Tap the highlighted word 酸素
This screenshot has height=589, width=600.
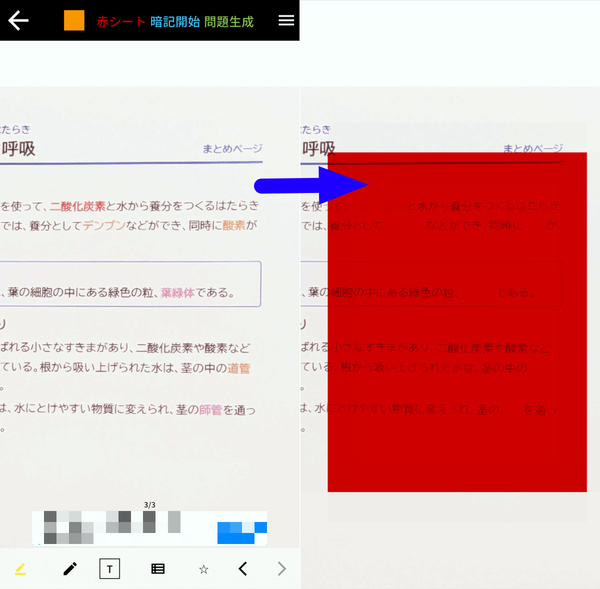point(234,225)
